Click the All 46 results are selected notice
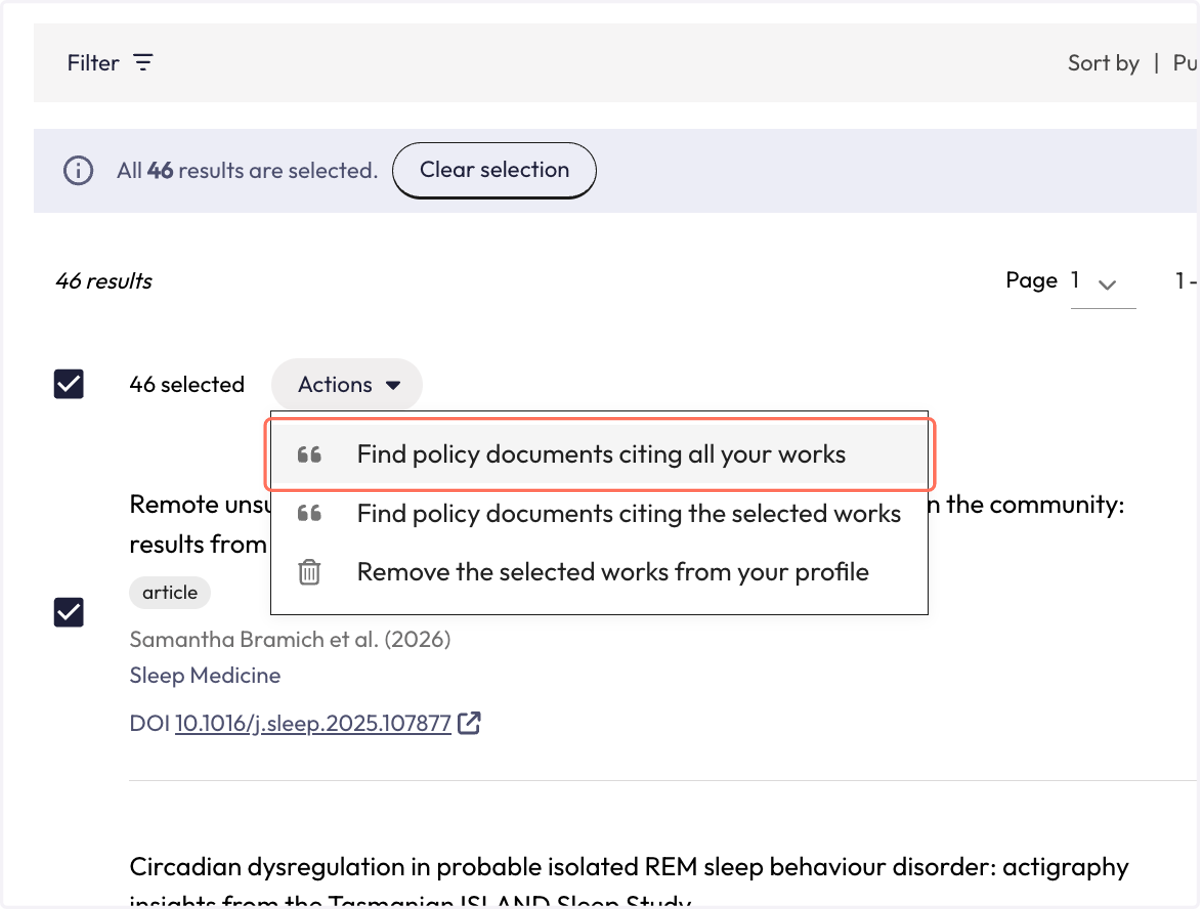 click(x=247, y=171)
